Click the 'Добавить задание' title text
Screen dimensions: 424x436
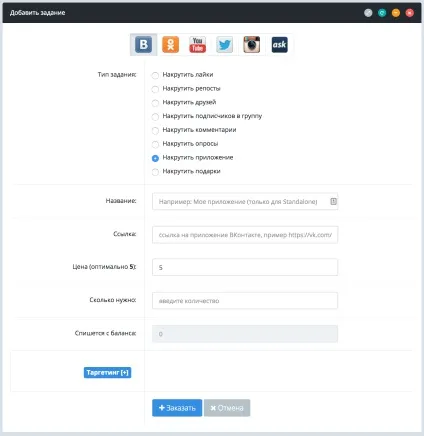point(37,13)
